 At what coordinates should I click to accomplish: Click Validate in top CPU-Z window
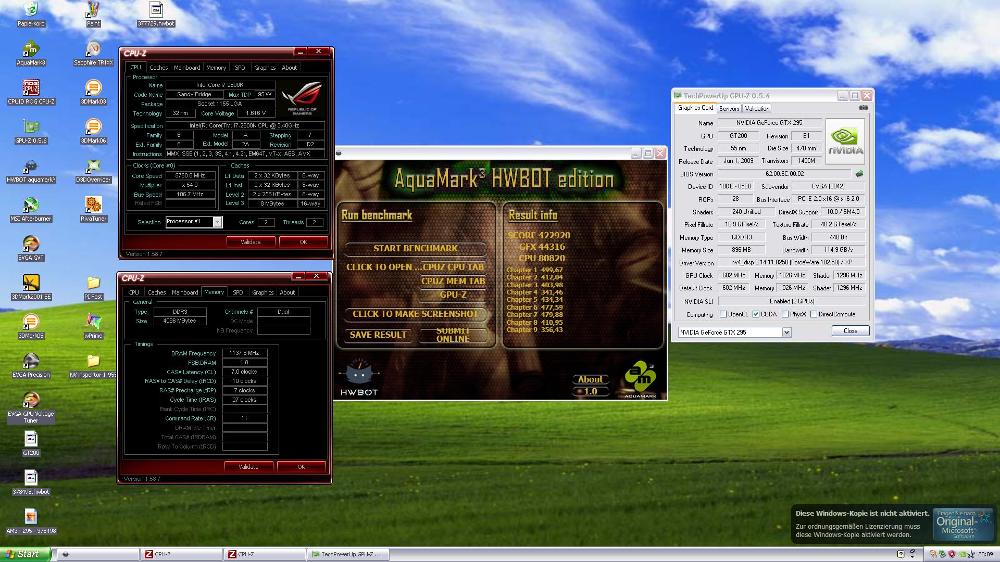tap(250, 242)
